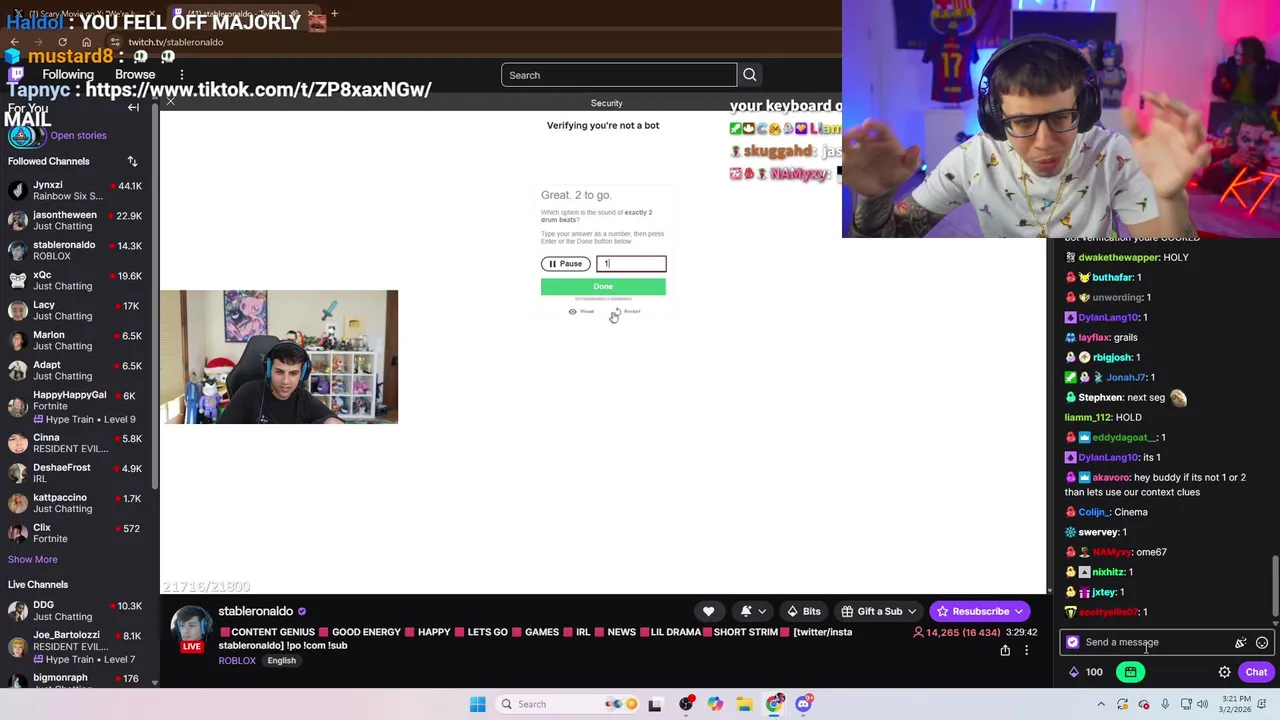Open the kattpaccino channel

click(76, 503)
